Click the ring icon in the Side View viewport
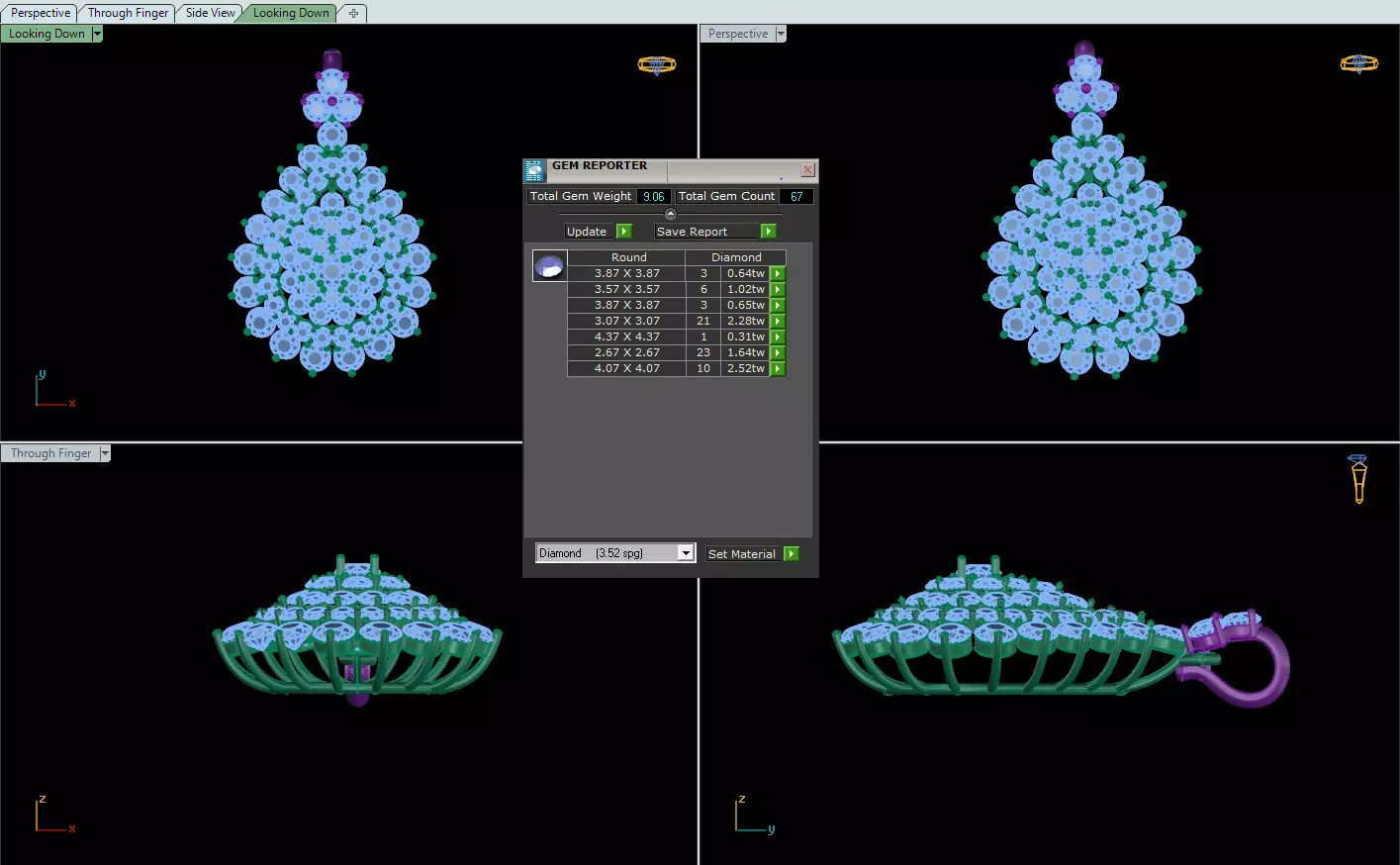This screenshot has height=865, width=1400. point(1358,479)
